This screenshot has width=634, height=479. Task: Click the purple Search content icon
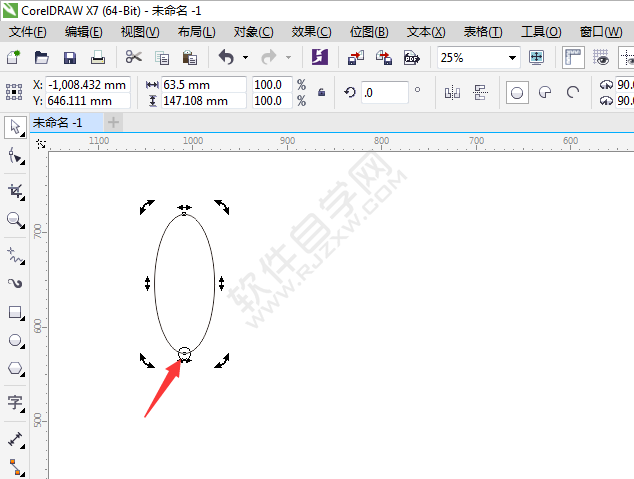(x=320, y=57)
